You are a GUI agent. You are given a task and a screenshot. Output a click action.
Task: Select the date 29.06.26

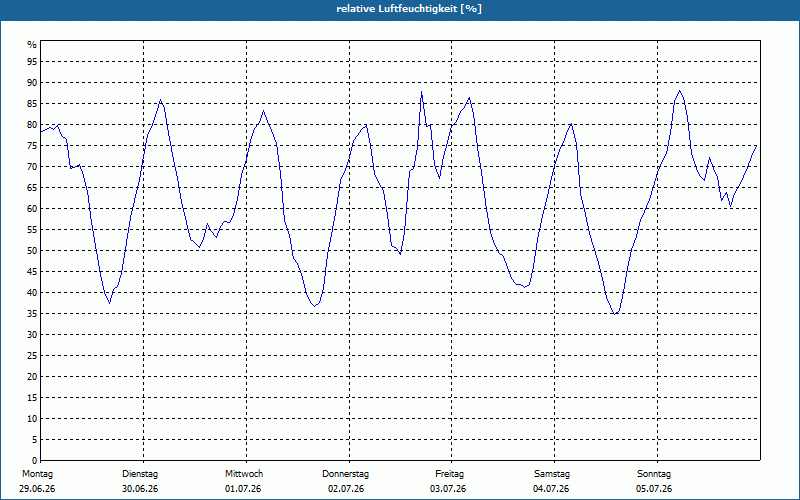37,489
